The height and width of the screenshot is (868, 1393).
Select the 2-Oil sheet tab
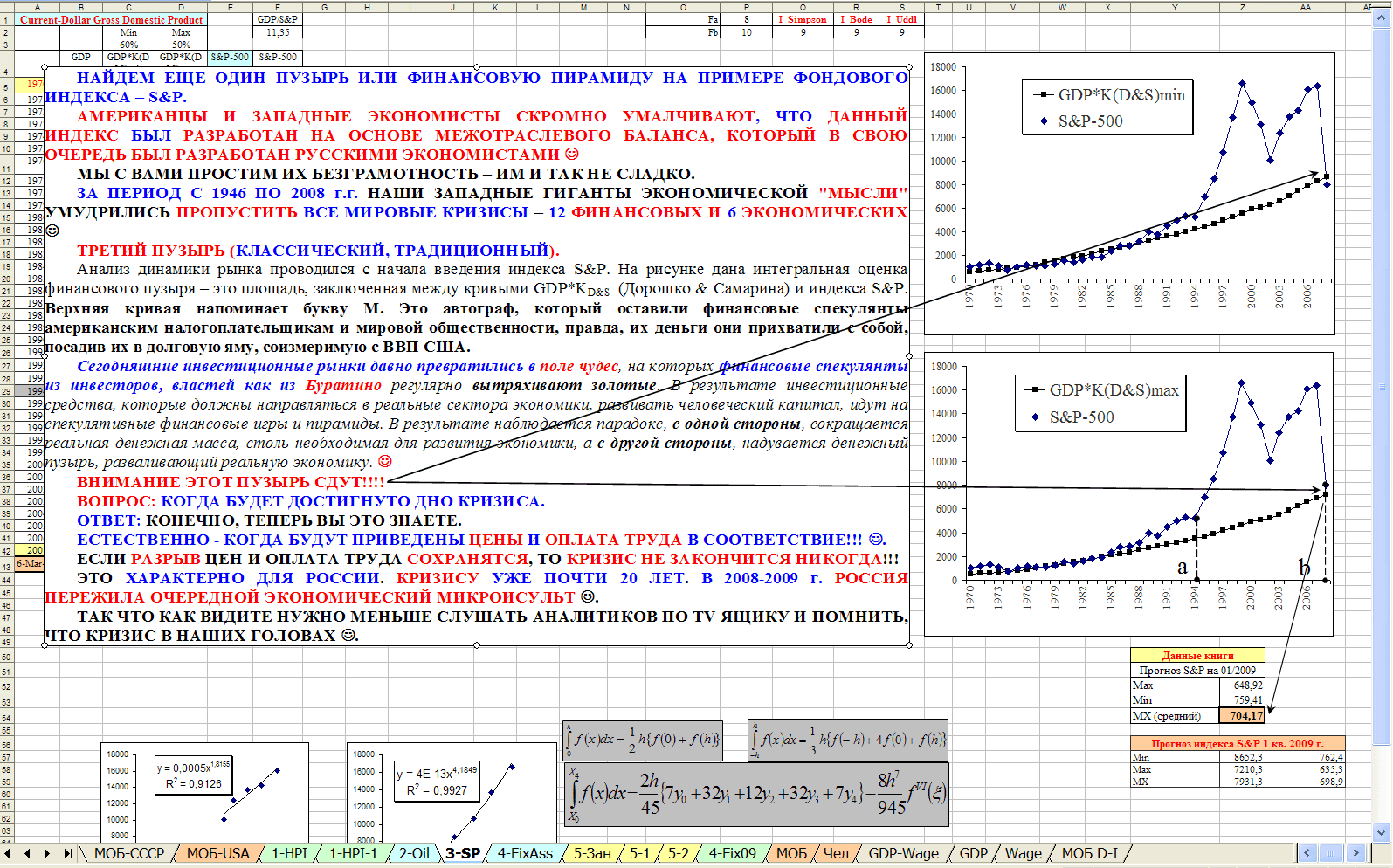414,853
